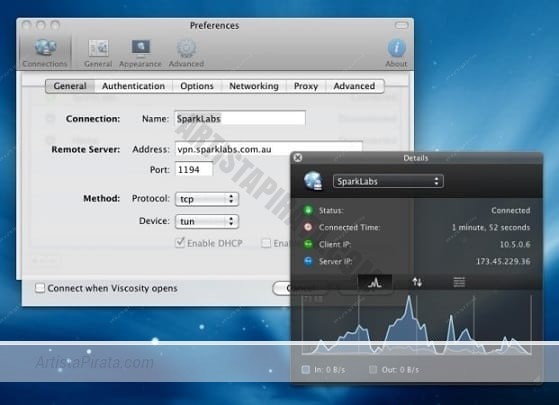Toggle Connect when Viscosity opens checkbox
The height and width of the screenshot is (405, 559).
pos(40,288)
